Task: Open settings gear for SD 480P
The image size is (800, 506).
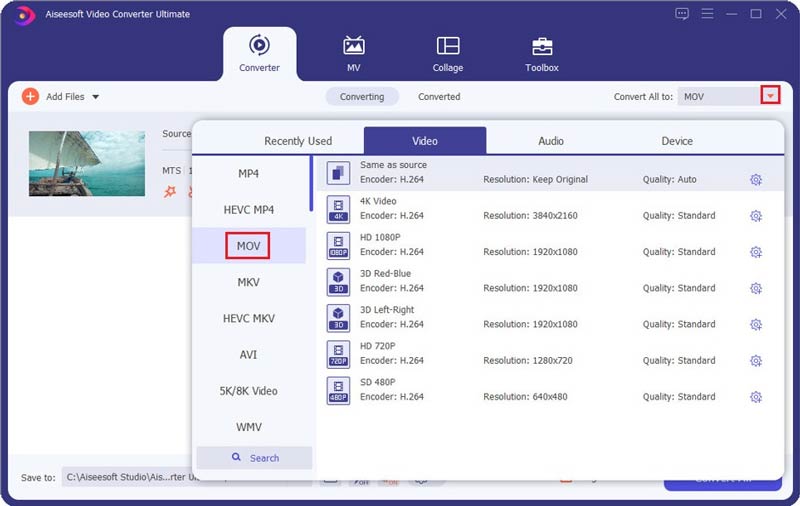Action: (756, 397)
